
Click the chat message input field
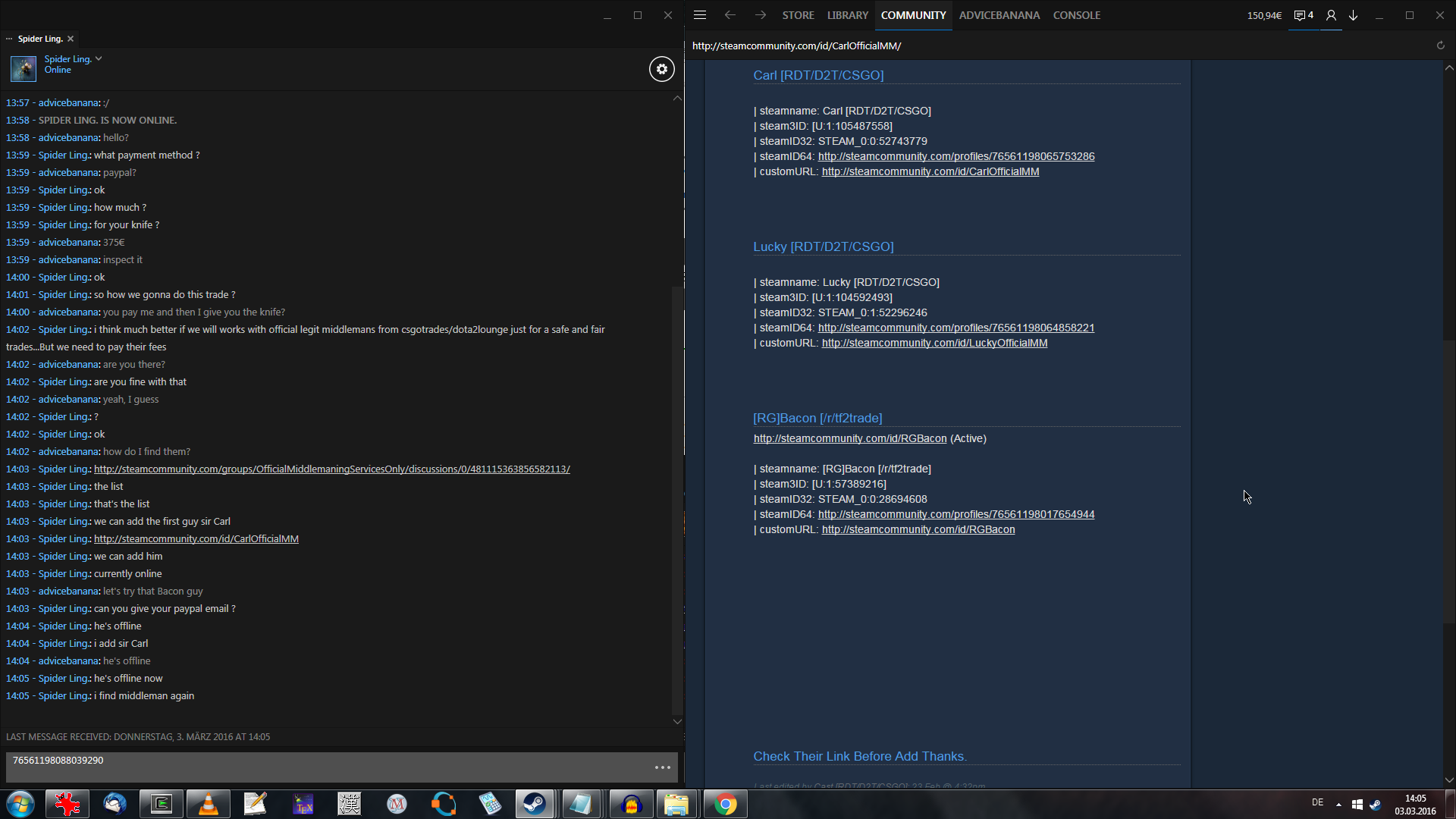coord(326,767)
